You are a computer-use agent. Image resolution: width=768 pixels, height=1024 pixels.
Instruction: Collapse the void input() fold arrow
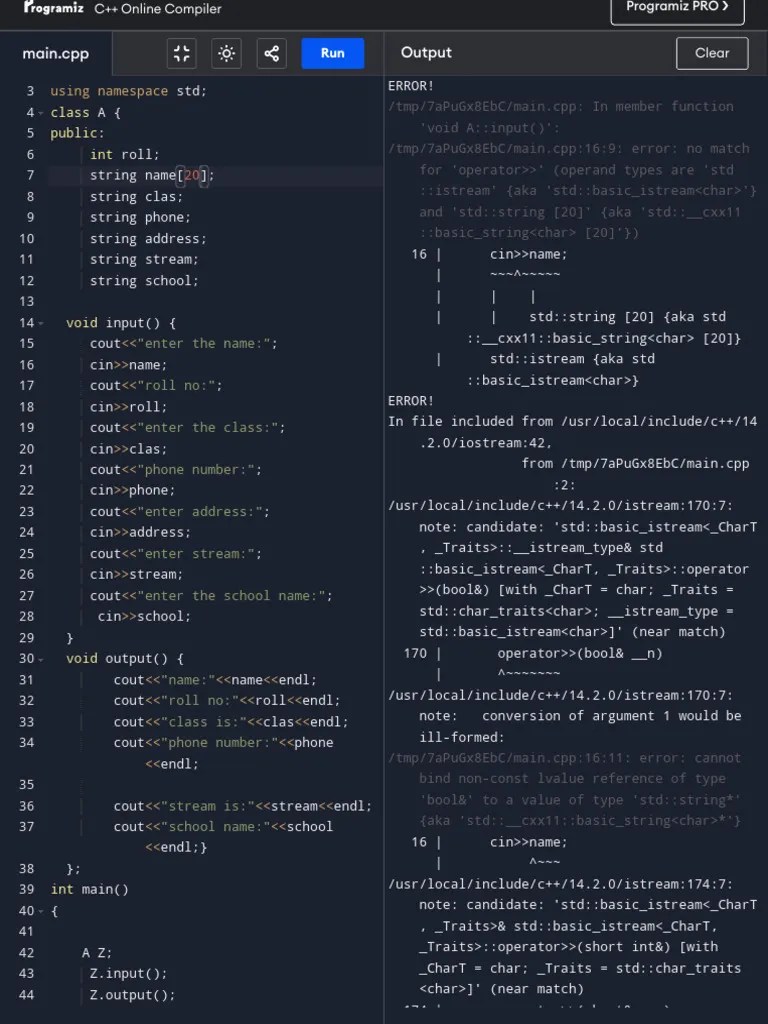40,323
